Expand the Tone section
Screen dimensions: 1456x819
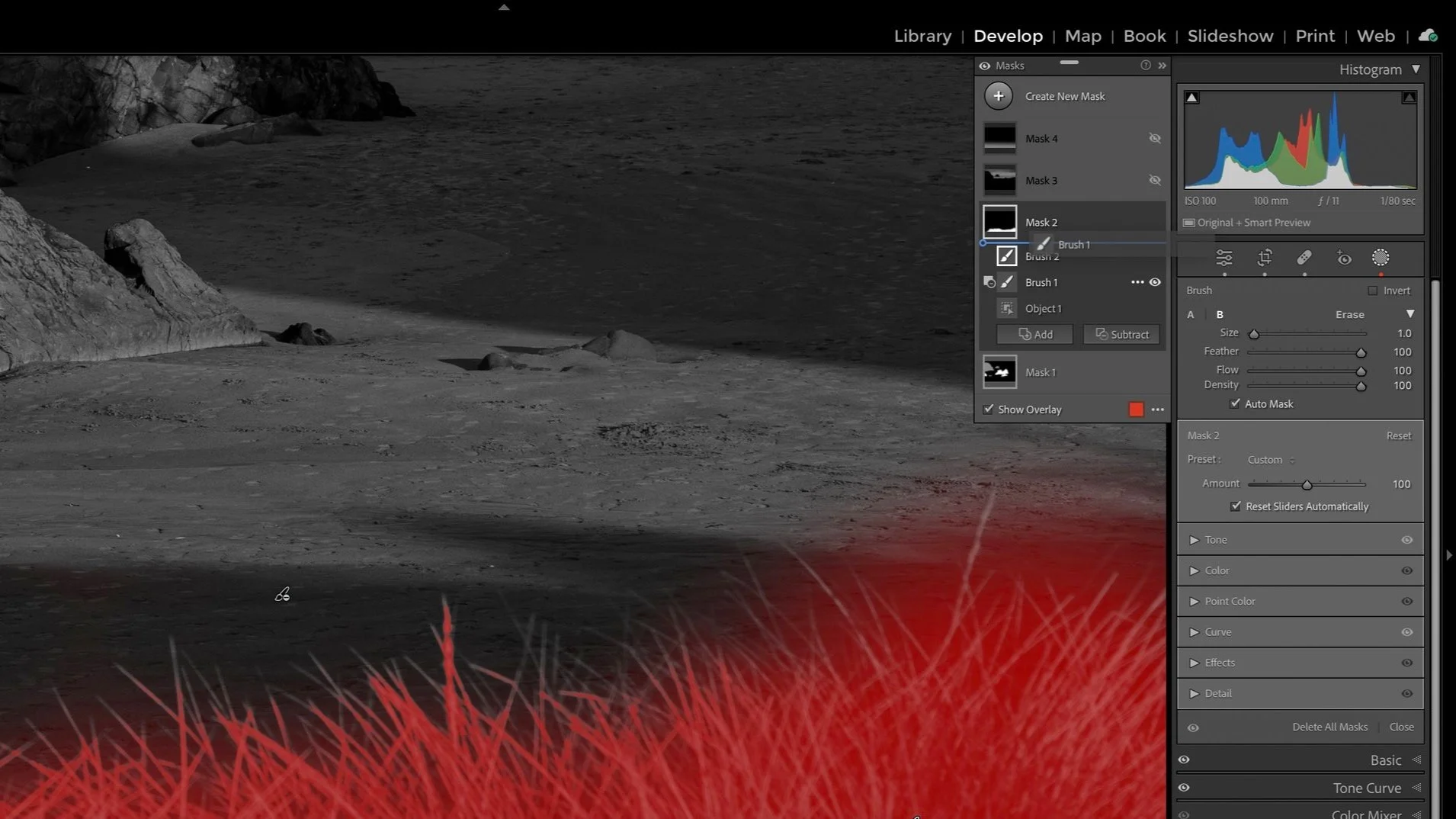[1194, 539]
